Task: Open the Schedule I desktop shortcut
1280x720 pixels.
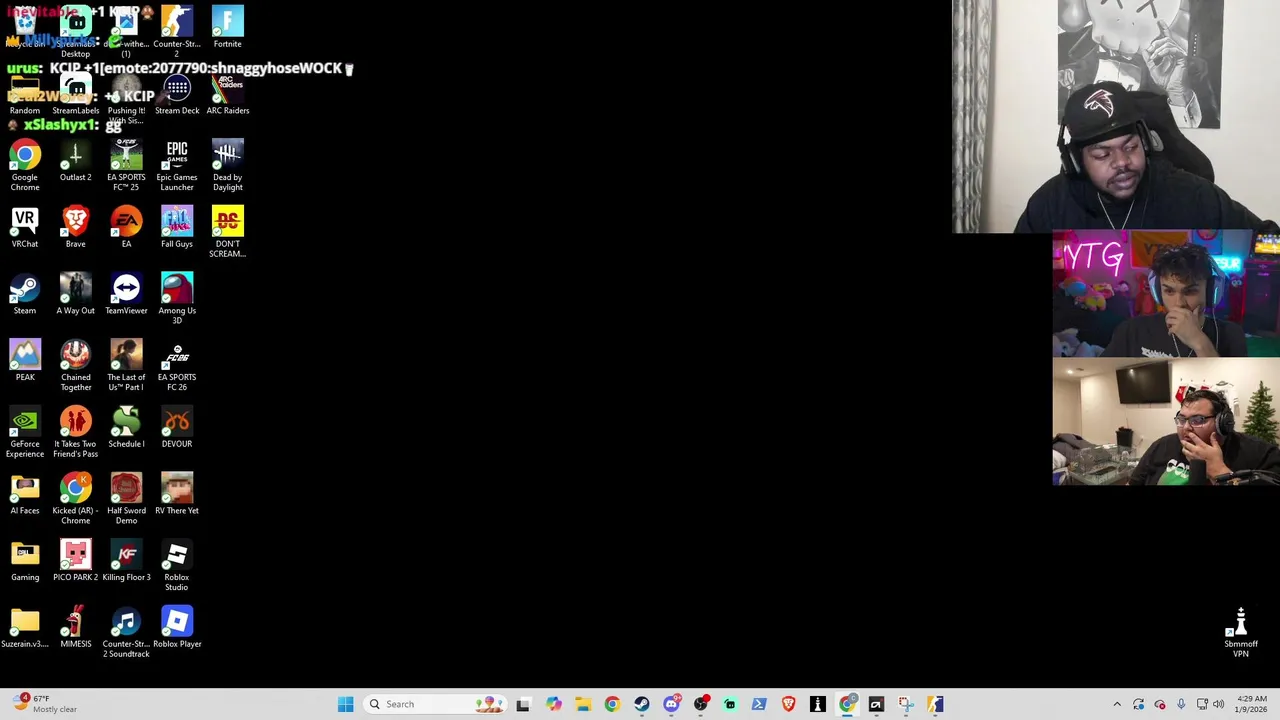Action: [126, 428]
